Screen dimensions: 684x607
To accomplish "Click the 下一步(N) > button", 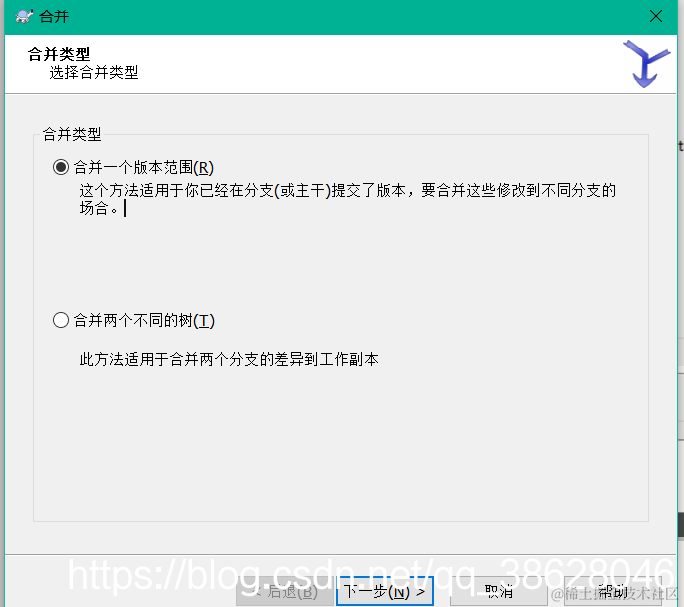I will 385,592.
